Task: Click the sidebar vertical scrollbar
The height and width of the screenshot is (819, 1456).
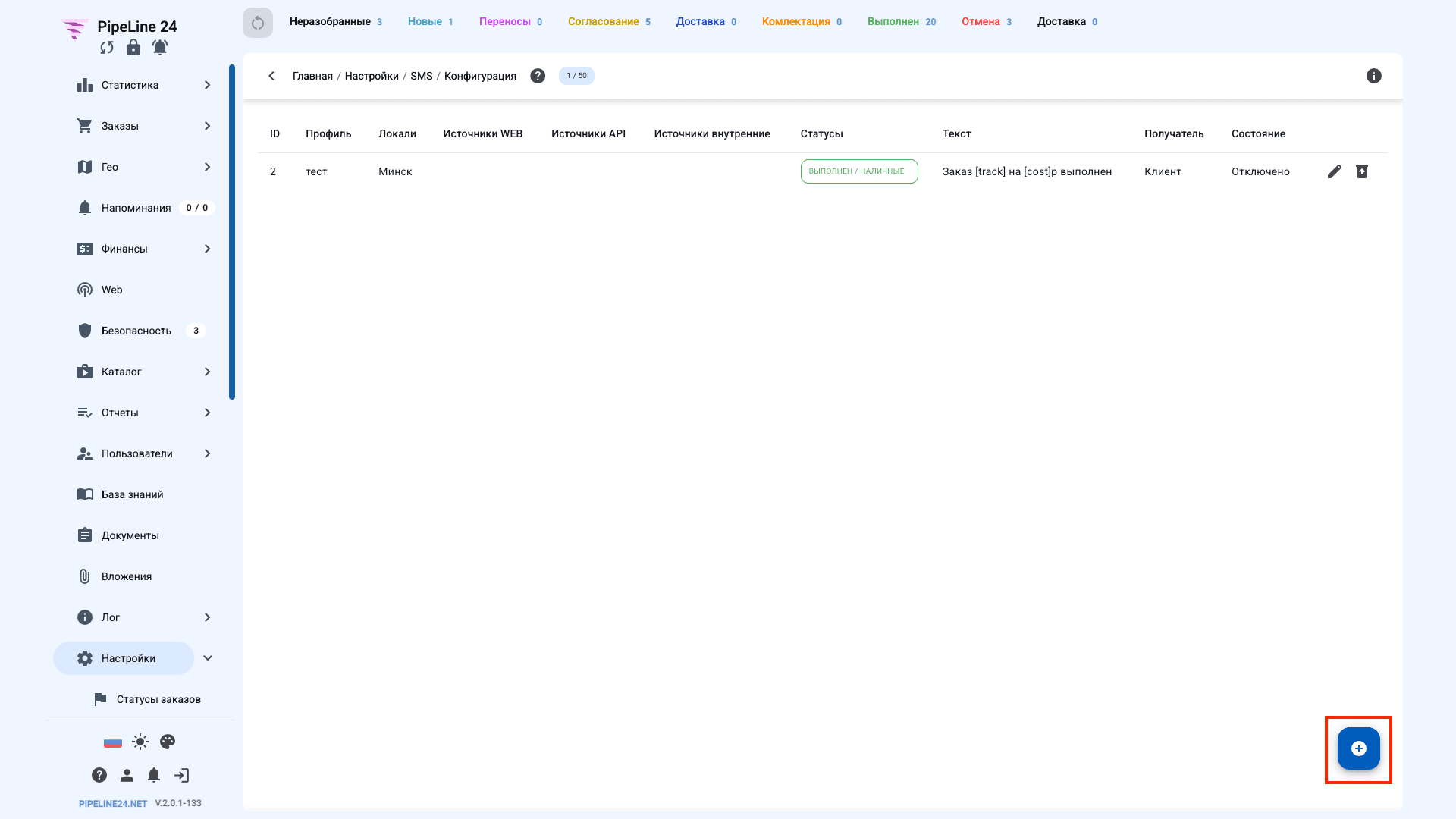Action: click(x=232, y=231)
